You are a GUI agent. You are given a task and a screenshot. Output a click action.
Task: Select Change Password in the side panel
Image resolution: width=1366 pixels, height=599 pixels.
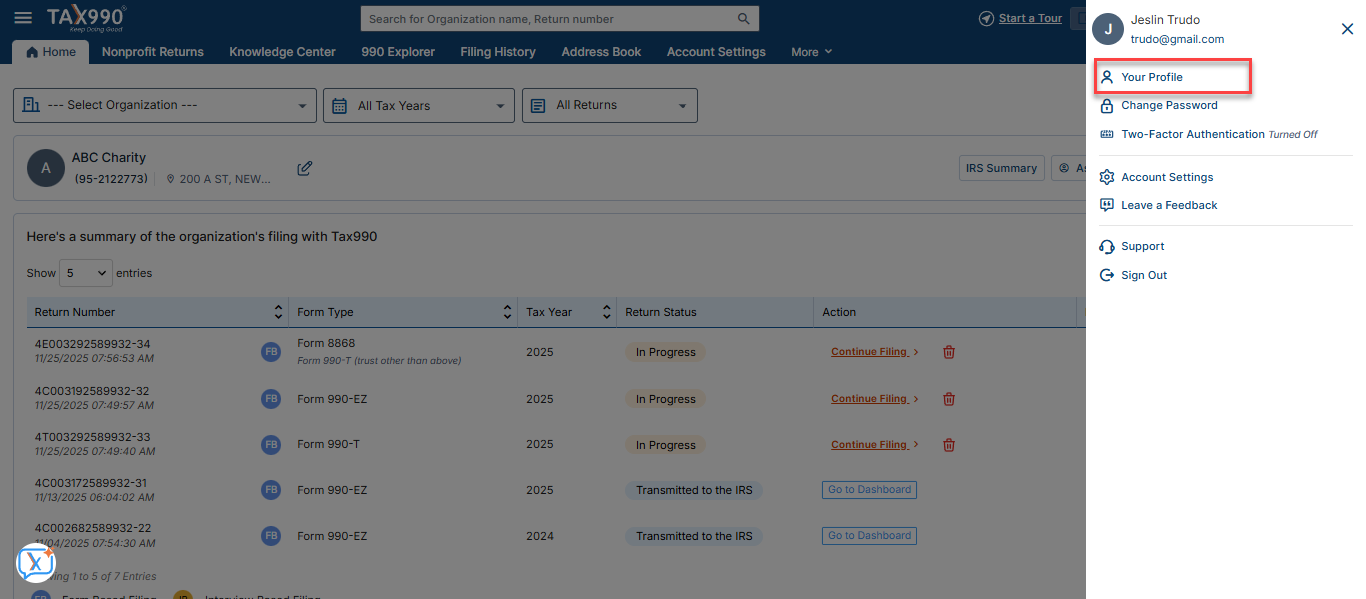(x=1169, y=105)
